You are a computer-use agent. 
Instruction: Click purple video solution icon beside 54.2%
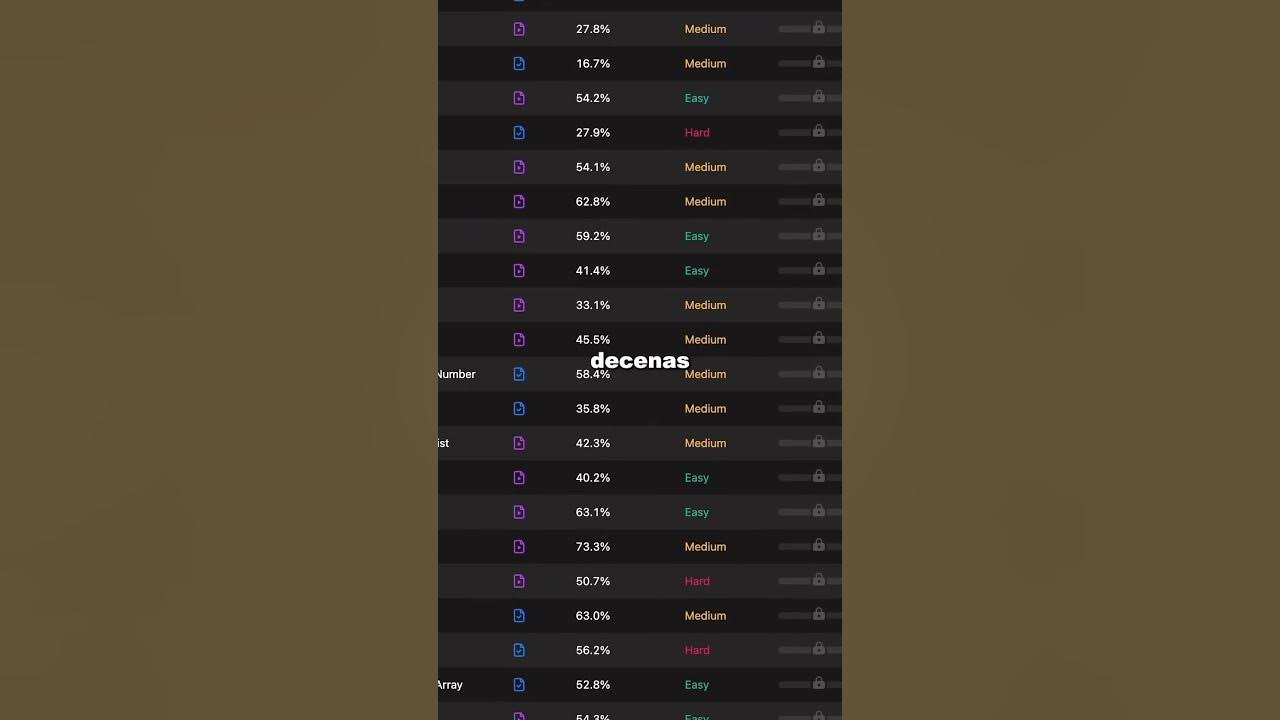[x=519, y=98]
